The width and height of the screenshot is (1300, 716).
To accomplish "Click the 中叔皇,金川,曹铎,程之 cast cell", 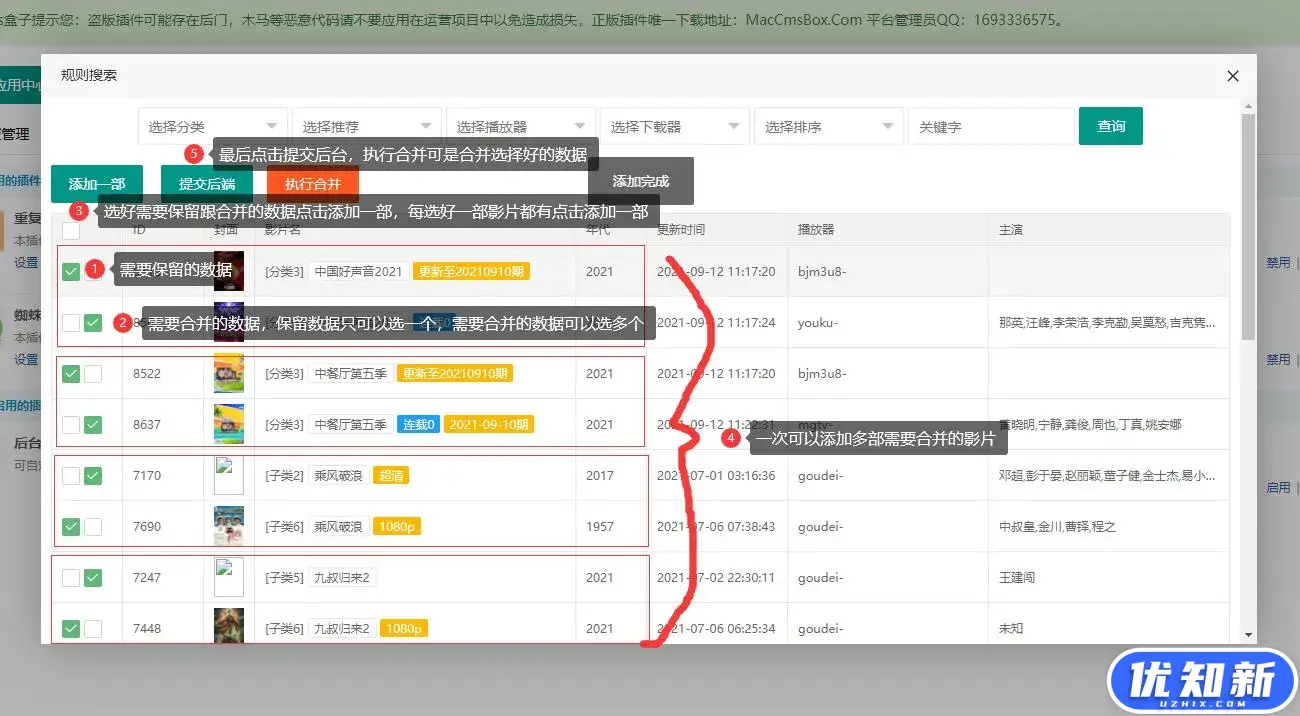I will 1059,527.
